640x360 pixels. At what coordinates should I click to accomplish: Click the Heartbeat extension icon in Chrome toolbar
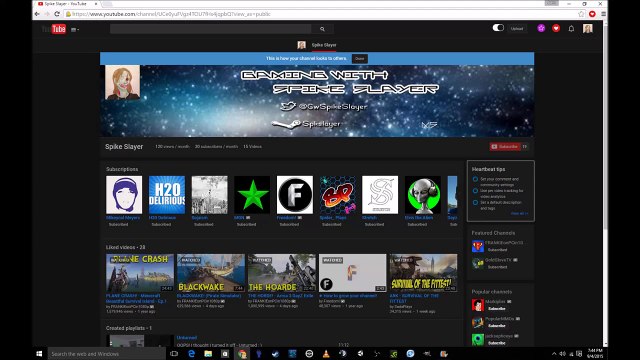click(592, 14)
